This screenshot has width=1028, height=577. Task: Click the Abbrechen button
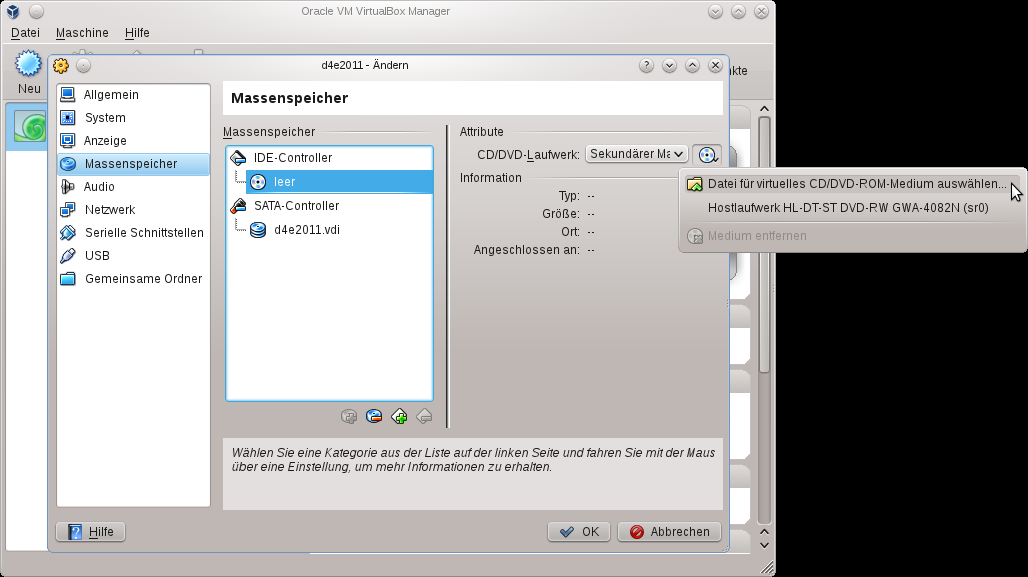(x=669, y=532)
